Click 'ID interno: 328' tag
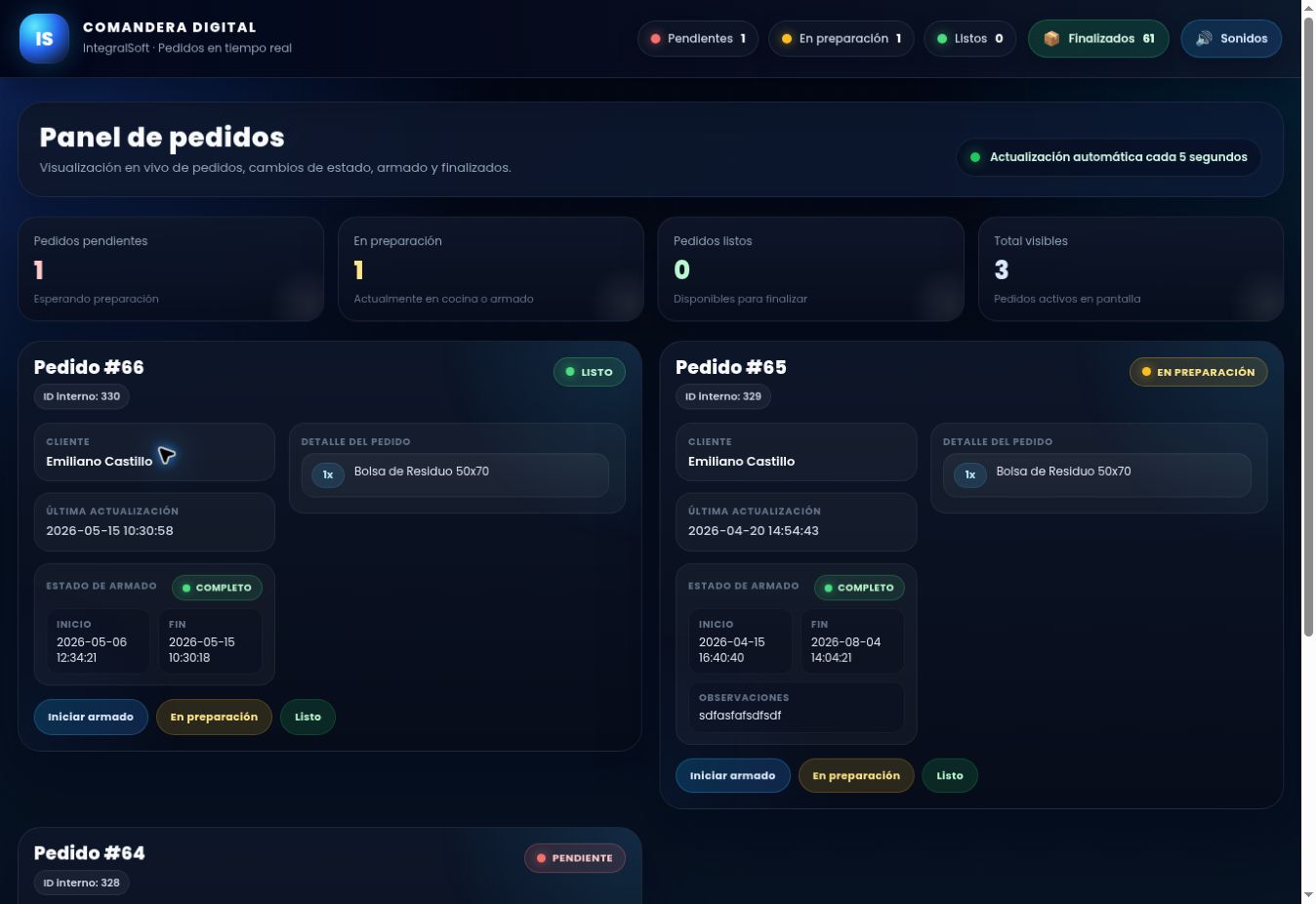This screenshot has height=904, width=1316. [x=82, y=883]
